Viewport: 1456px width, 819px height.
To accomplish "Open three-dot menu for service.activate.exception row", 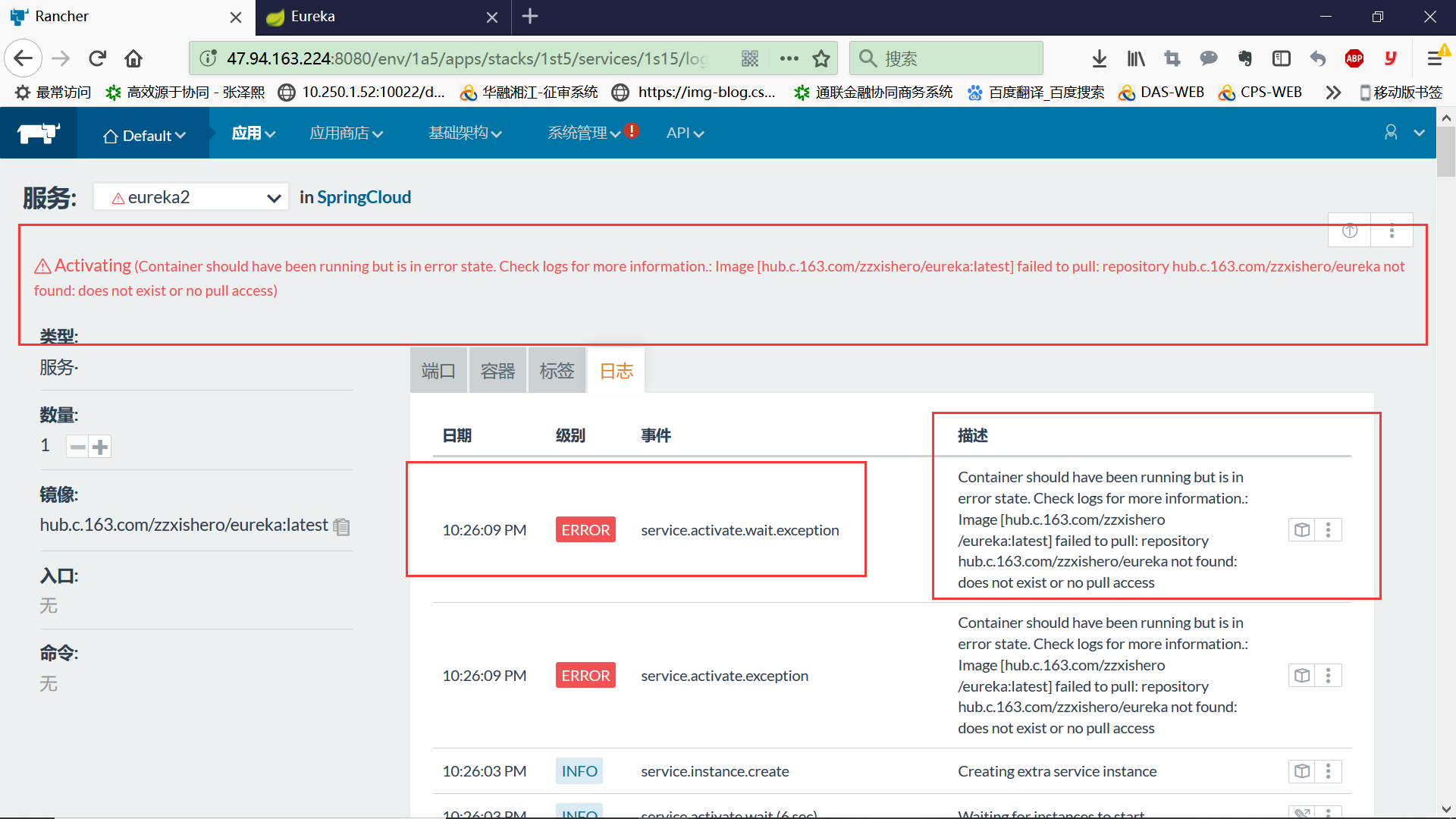I will tap(1329, 675).
